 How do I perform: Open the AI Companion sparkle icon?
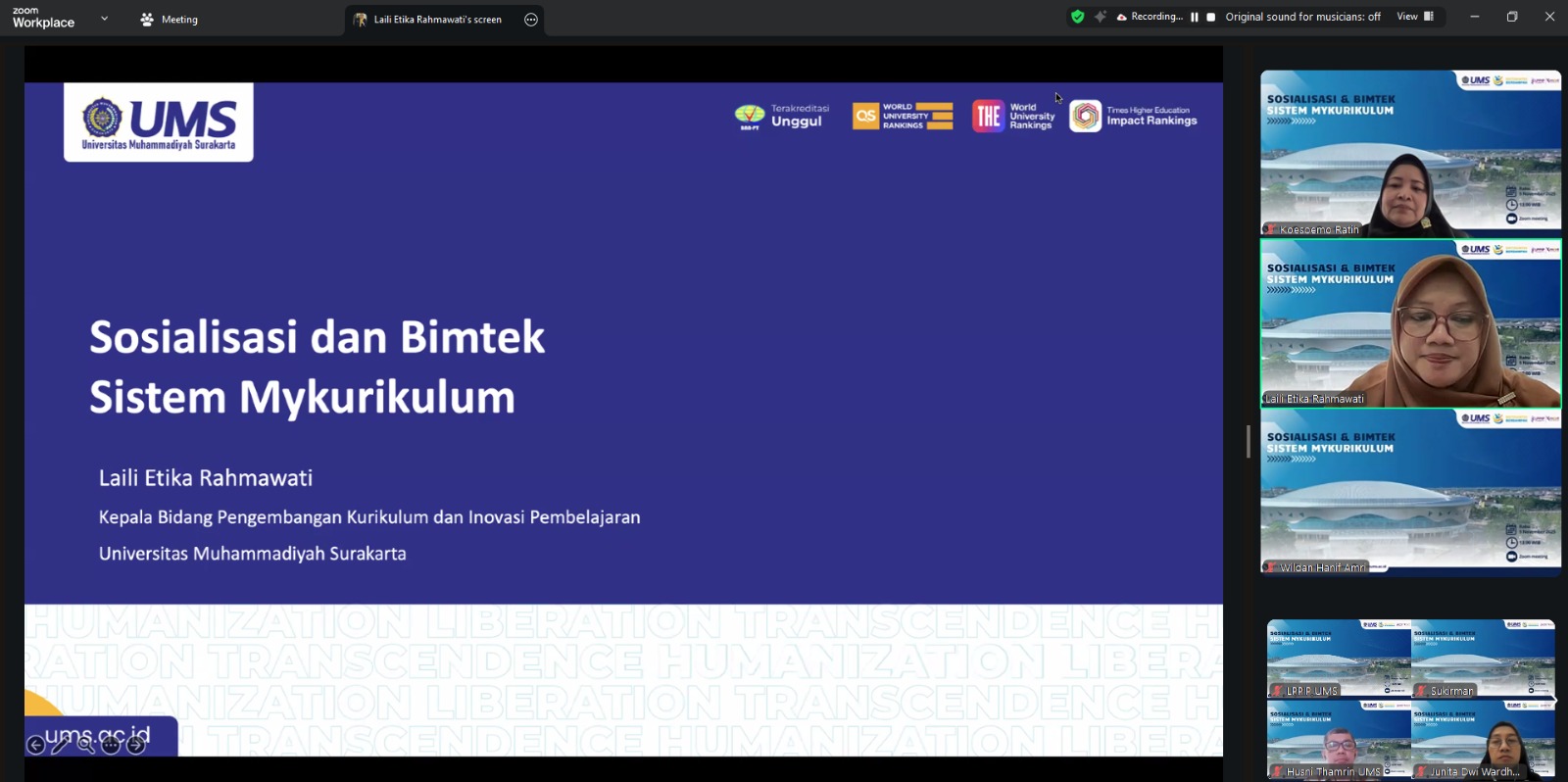(x=1101, y=17)
